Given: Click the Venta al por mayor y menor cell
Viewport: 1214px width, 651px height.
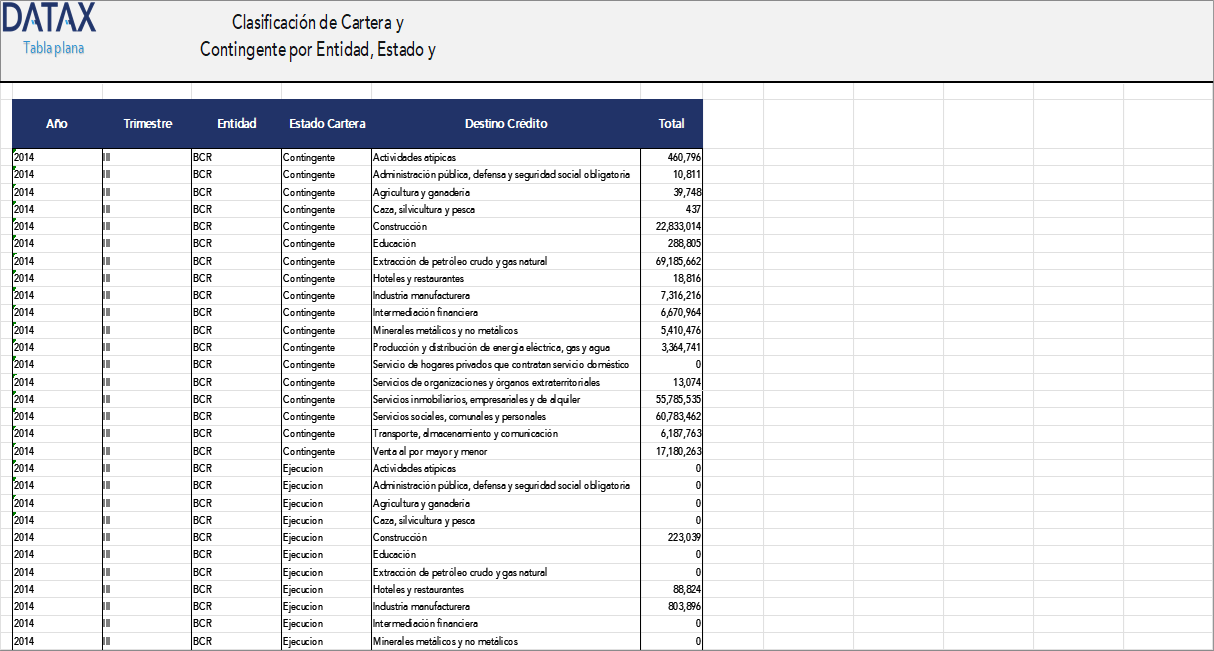Looking at the screenshot, I should (425, 451).
